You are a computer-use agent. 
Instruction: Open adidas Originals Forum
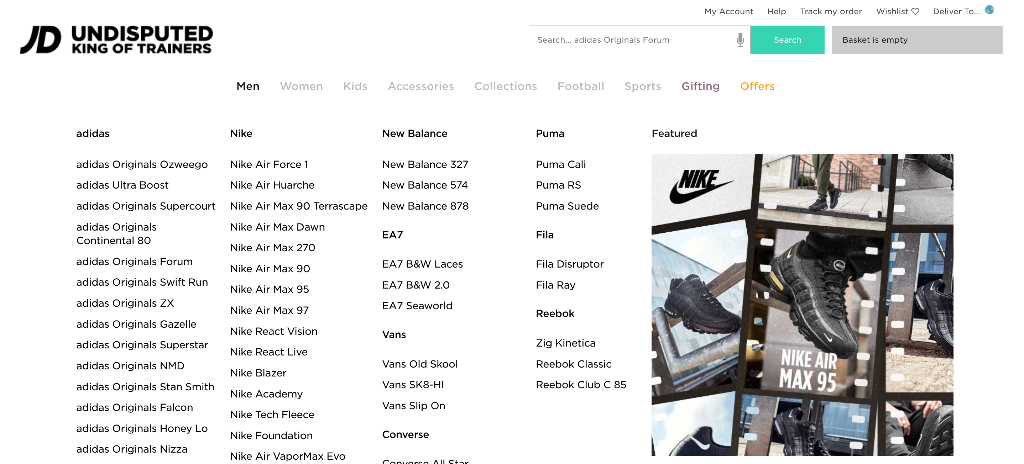pyautogui.click(x=135, y=261)
